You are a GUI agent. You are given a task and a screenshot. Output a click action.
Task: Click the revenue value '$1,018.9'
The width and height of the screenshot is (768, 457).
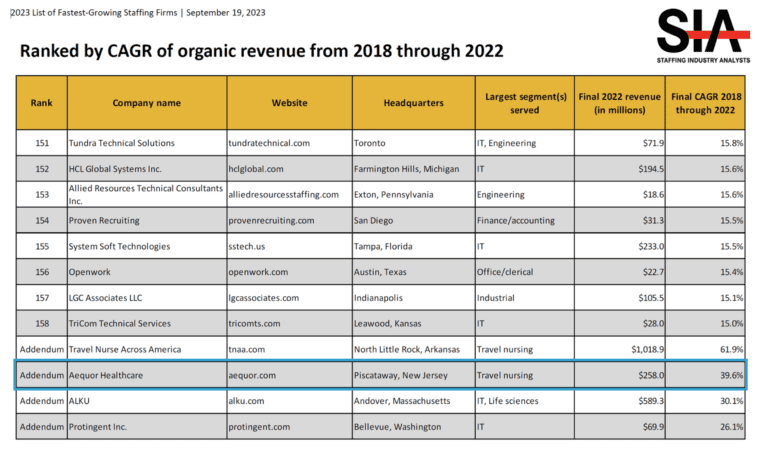tap(648, 349)
